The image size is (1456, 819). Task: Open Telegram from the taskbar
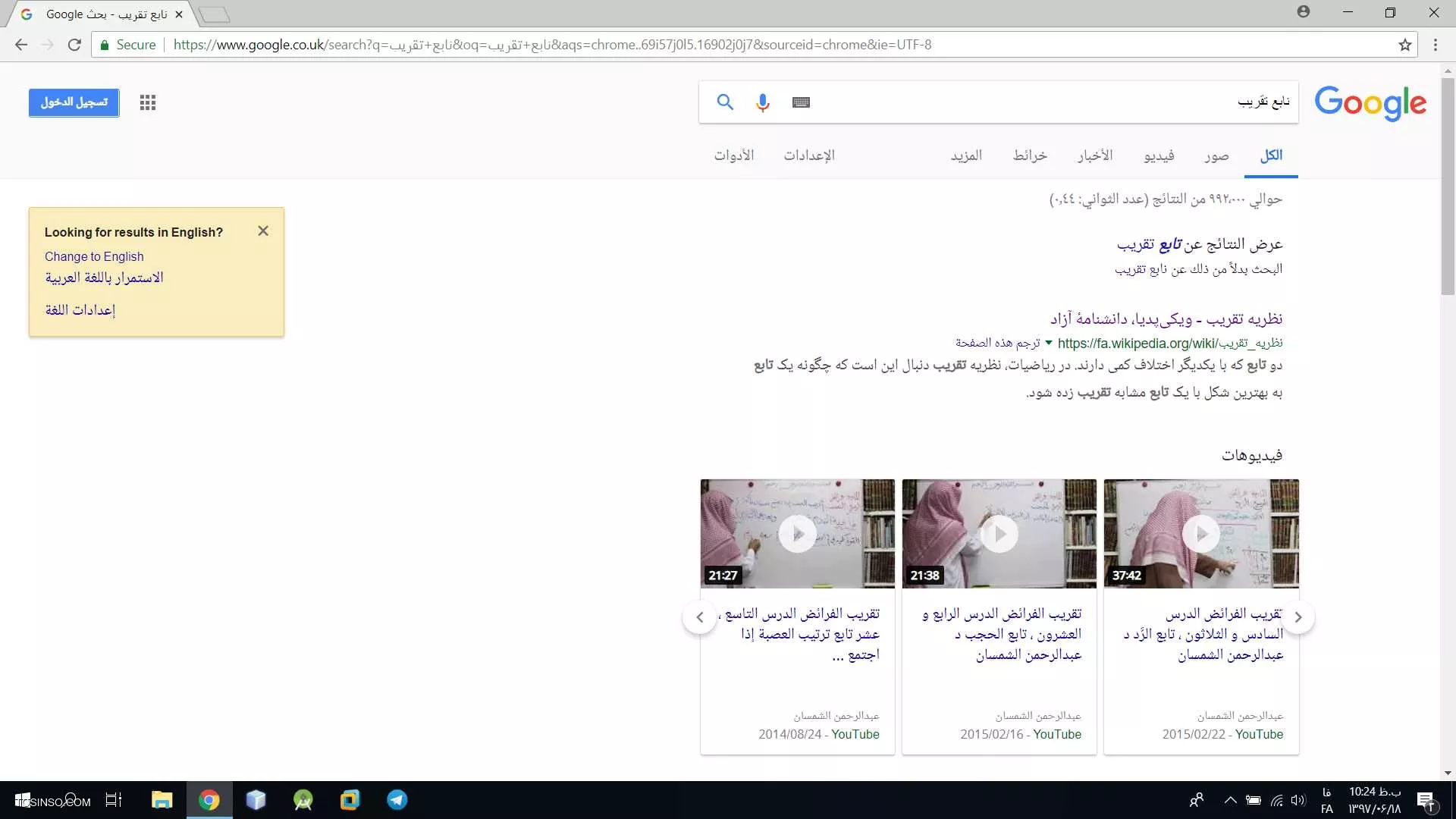coord(397,800)
